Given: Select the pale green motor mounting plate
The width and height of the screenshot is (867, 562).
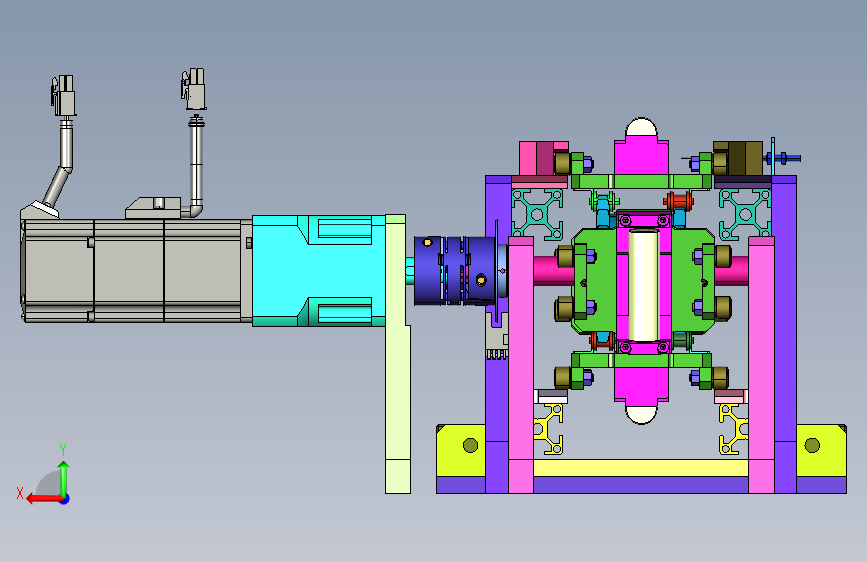Looking at the screenshot, I should (398, 354).
